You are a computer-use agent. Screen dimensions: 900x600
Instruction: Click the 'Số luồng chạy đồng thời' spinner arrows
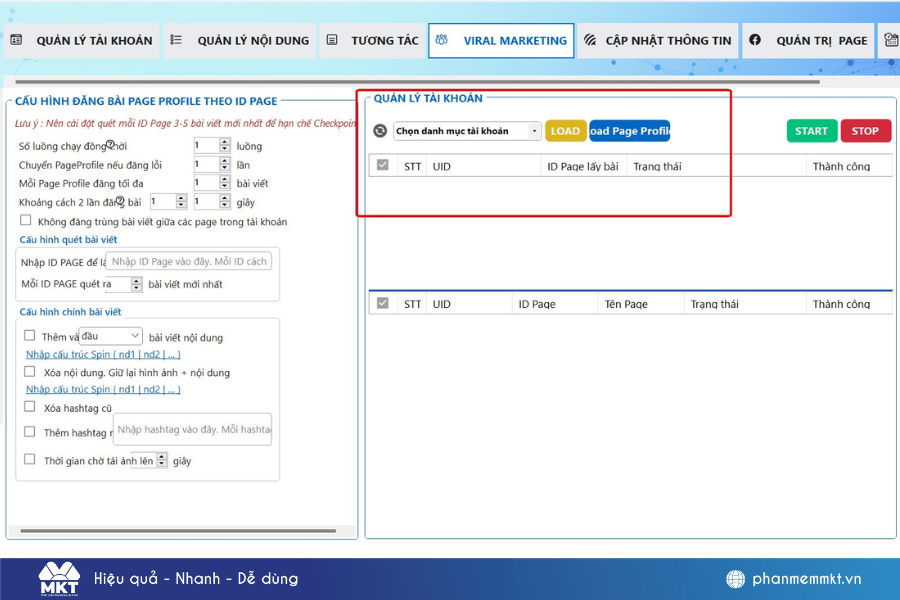(224, 145)
